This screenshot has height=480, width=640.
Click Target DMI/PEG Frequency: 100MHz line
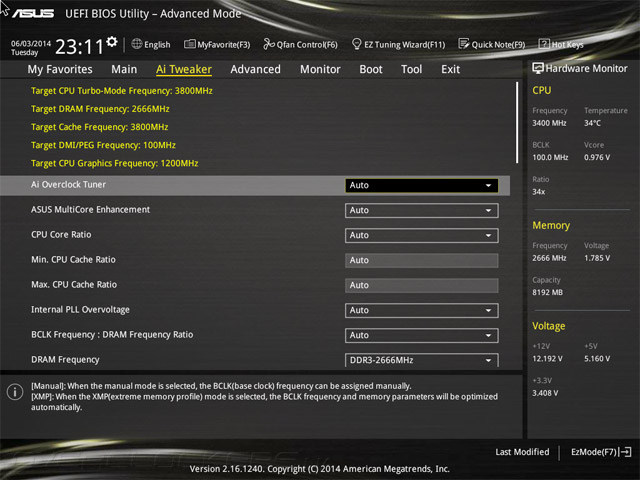pos(103,145)
